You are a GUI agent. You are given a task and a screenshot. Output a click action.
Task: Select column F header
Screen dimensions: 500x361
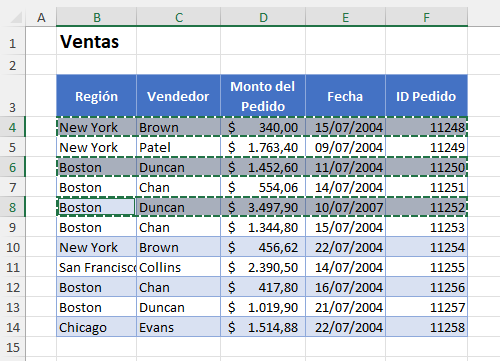427,17
